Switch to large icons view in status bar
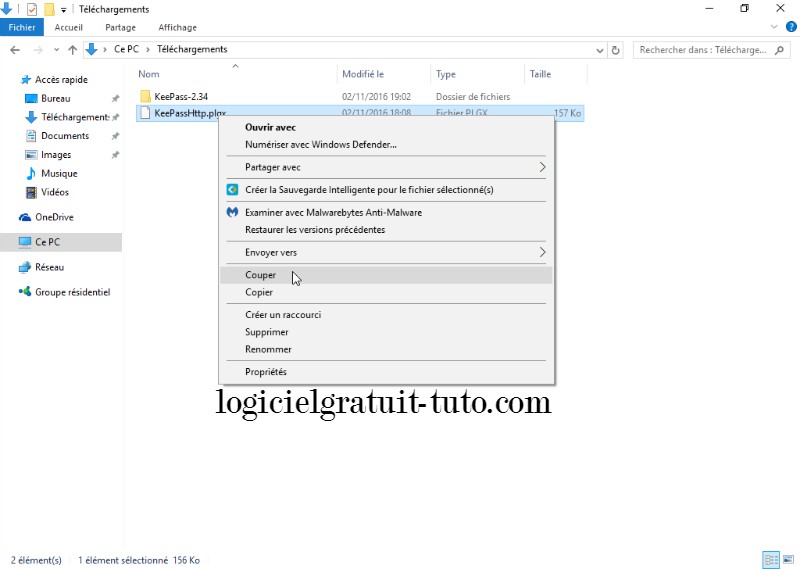Screen dimensions: 800x569 pyautogui.click(x=789, y=560)
